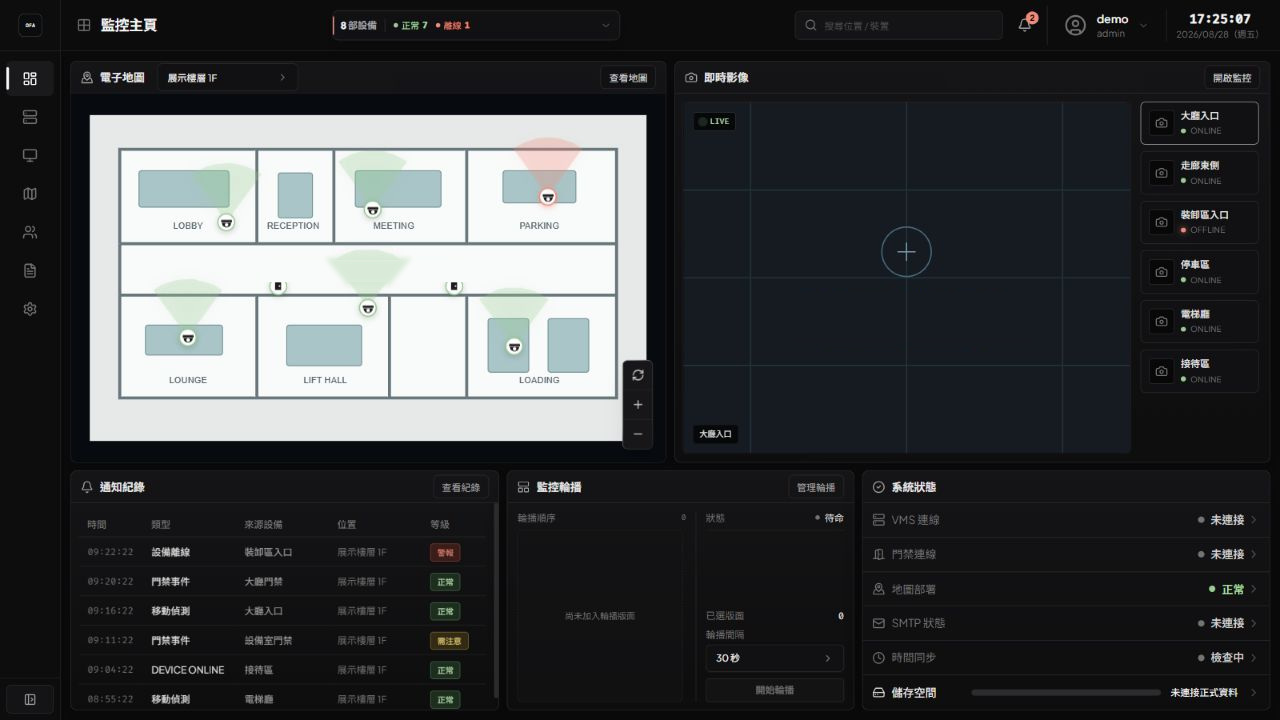
Task: Open the server devices icon in sidebar
Action: [x=30, y=117]
